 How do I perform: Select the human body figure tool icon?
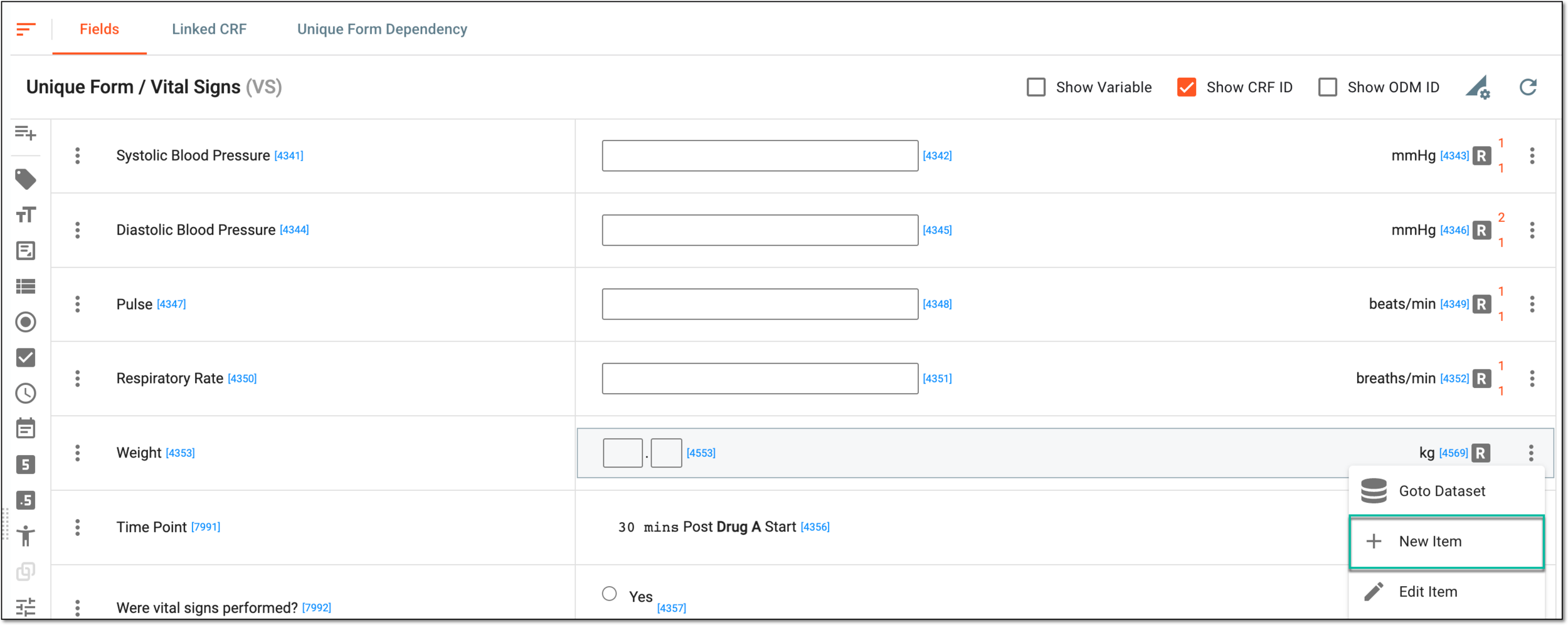point(26,536)
